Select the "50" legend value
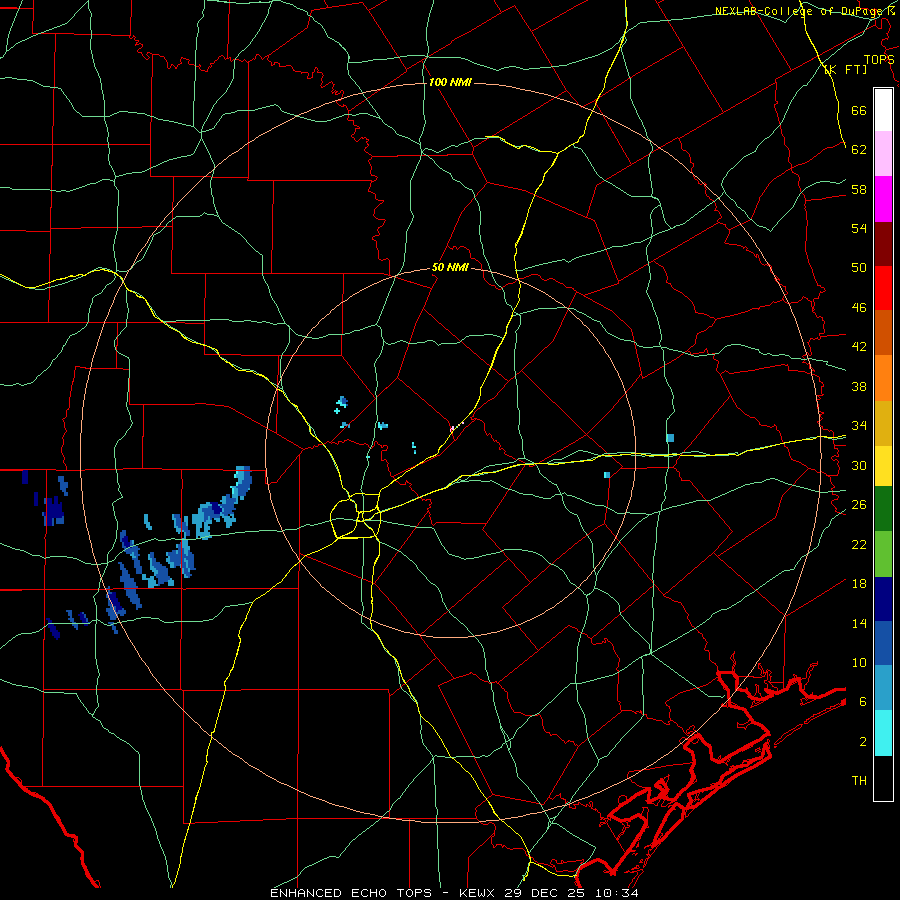Image resolution: width=900 pixels, height=900 pixels. point(859,268)
